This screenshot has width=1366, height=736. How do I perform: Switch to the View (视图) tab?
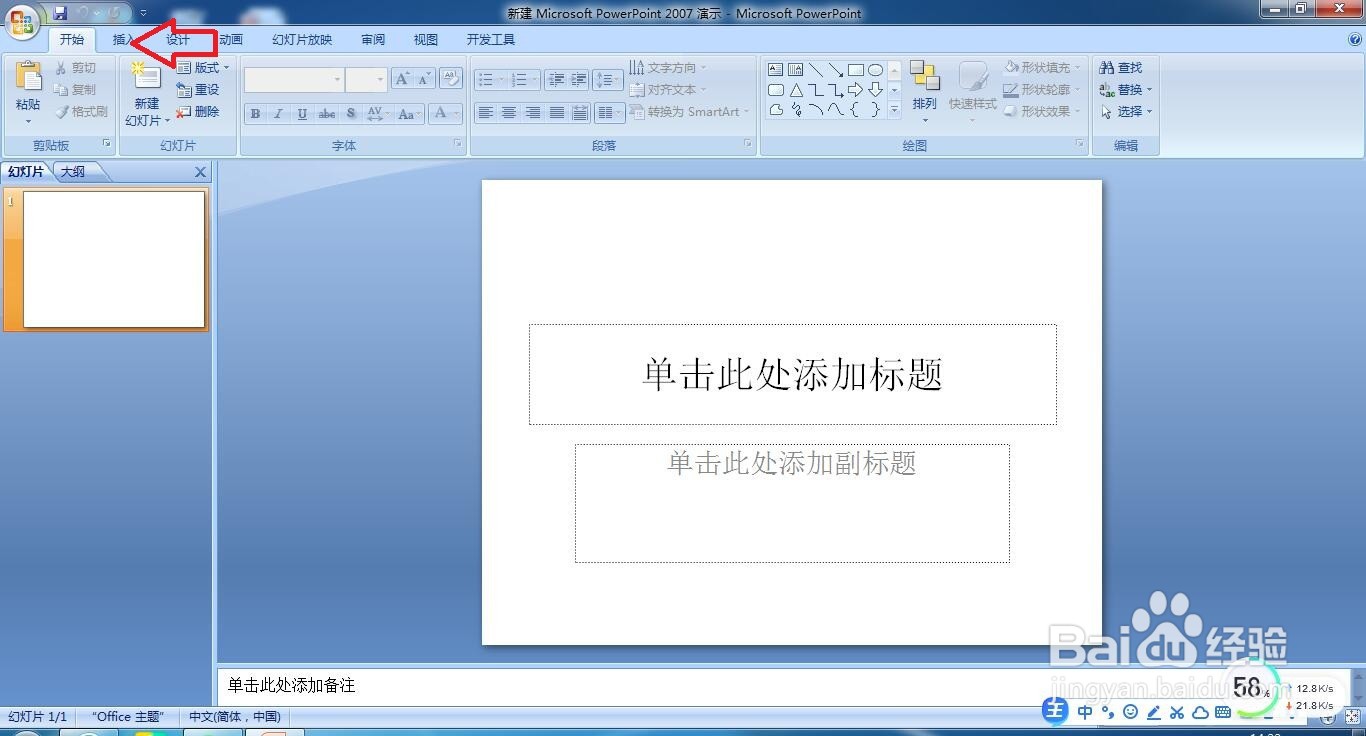tap(426, 40)
